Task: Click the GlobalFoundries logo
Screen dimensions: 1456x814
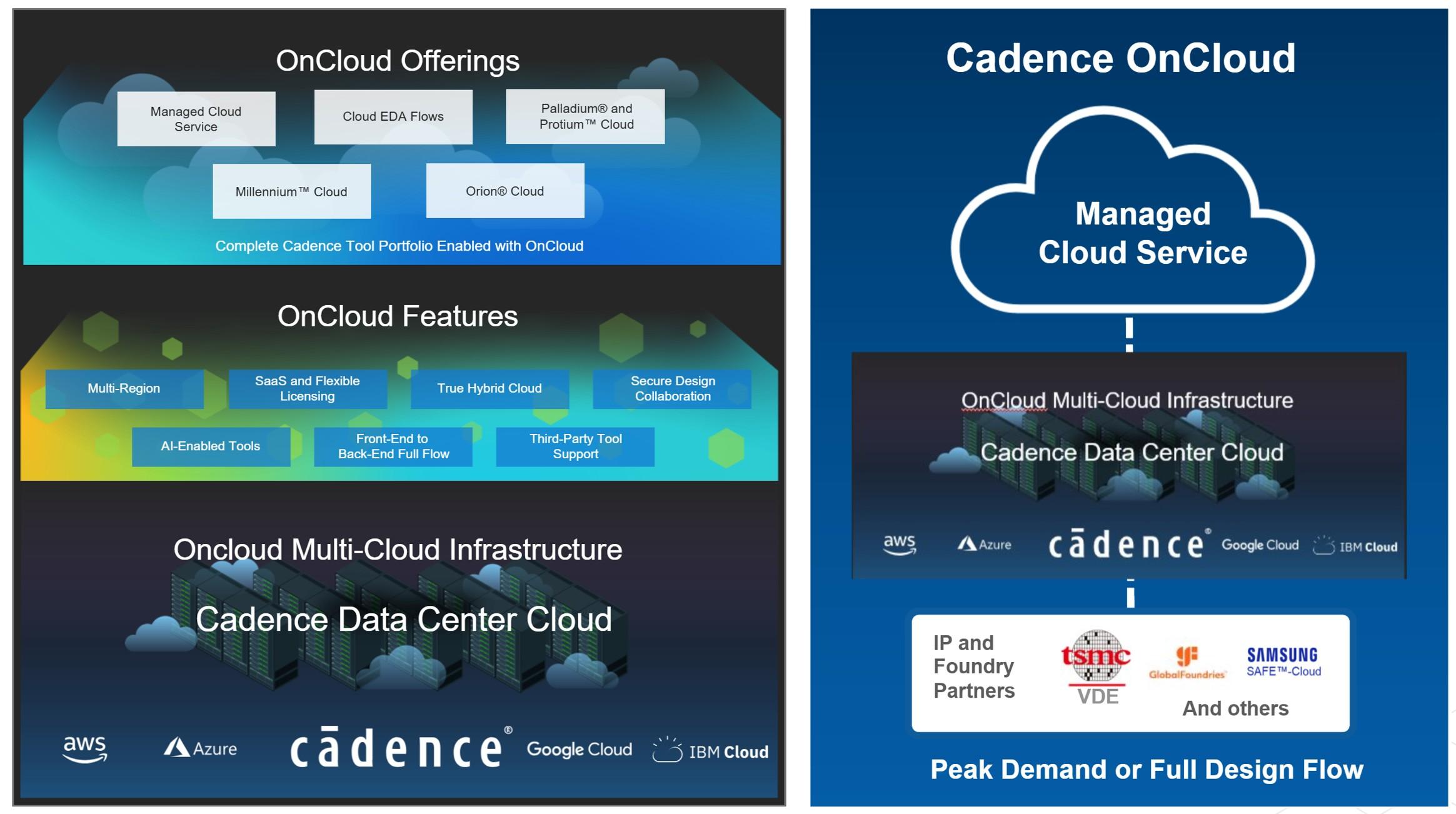Action: (1187, 663)
